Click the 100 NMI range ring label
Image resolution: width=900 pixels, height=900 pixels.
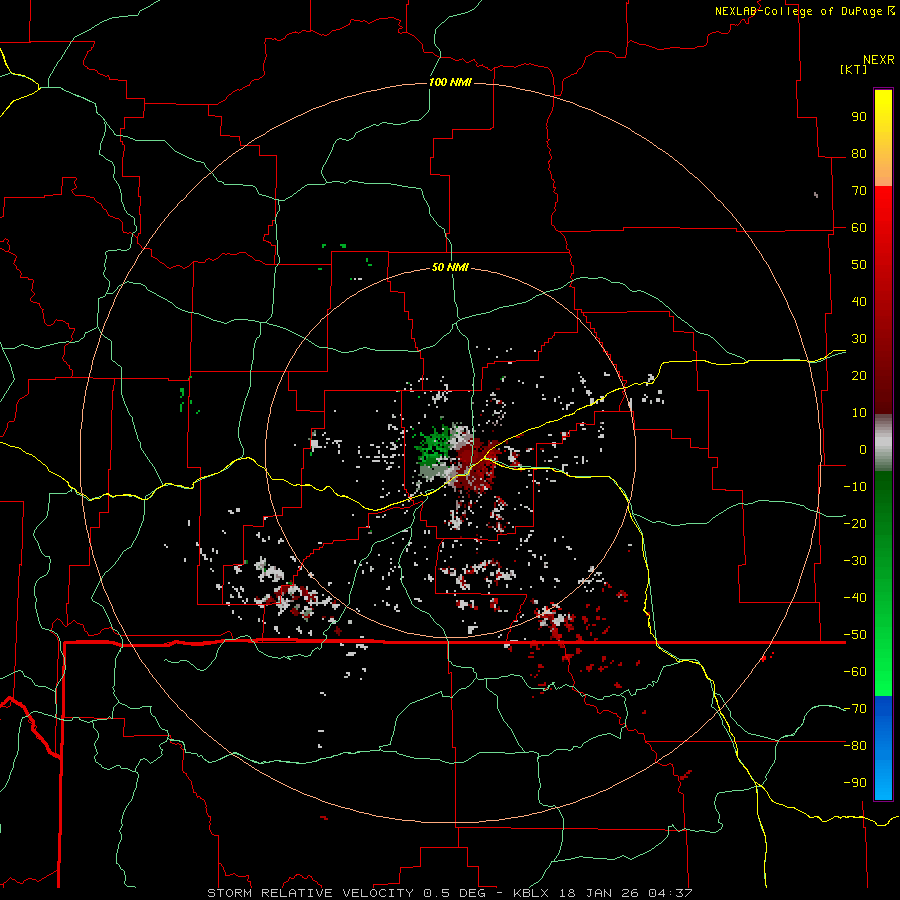450,82
